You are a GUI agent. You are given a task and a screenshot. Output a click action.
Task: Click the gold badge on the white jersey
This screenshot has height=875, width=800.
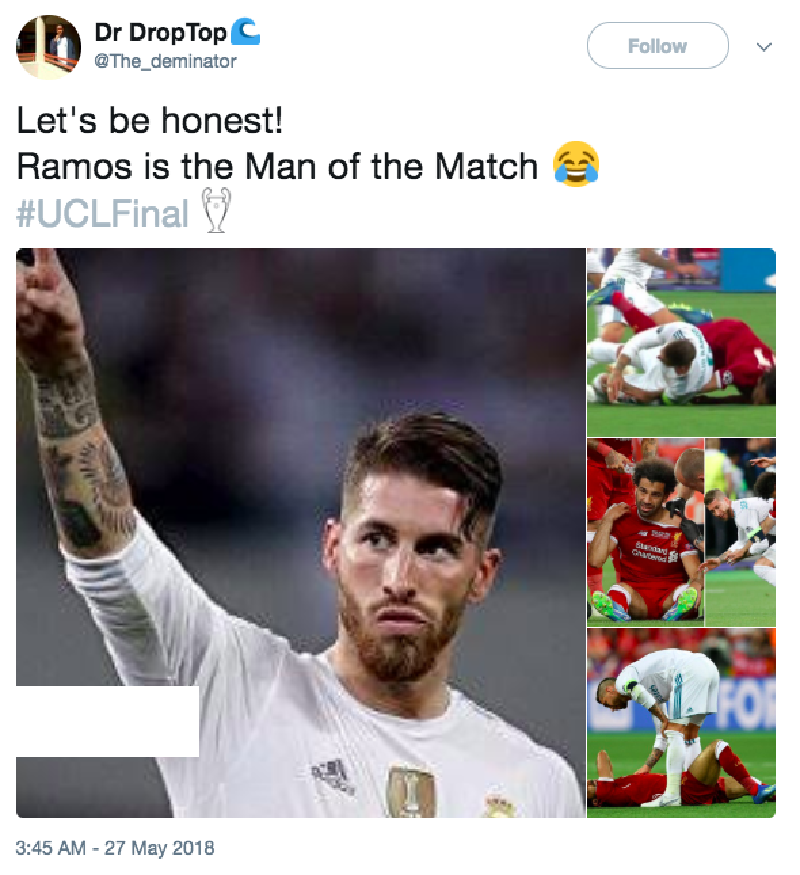tap(410, 791)
